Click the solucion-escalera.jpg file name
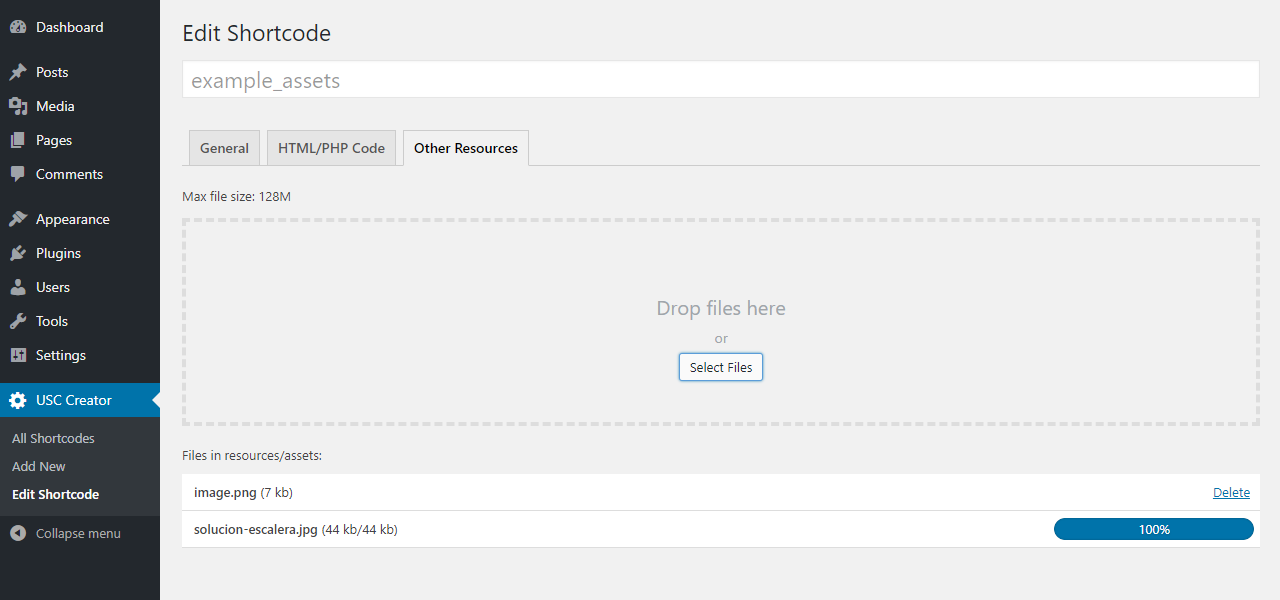Viewport: 1280px width, 600px height. (x=256, y=529)
